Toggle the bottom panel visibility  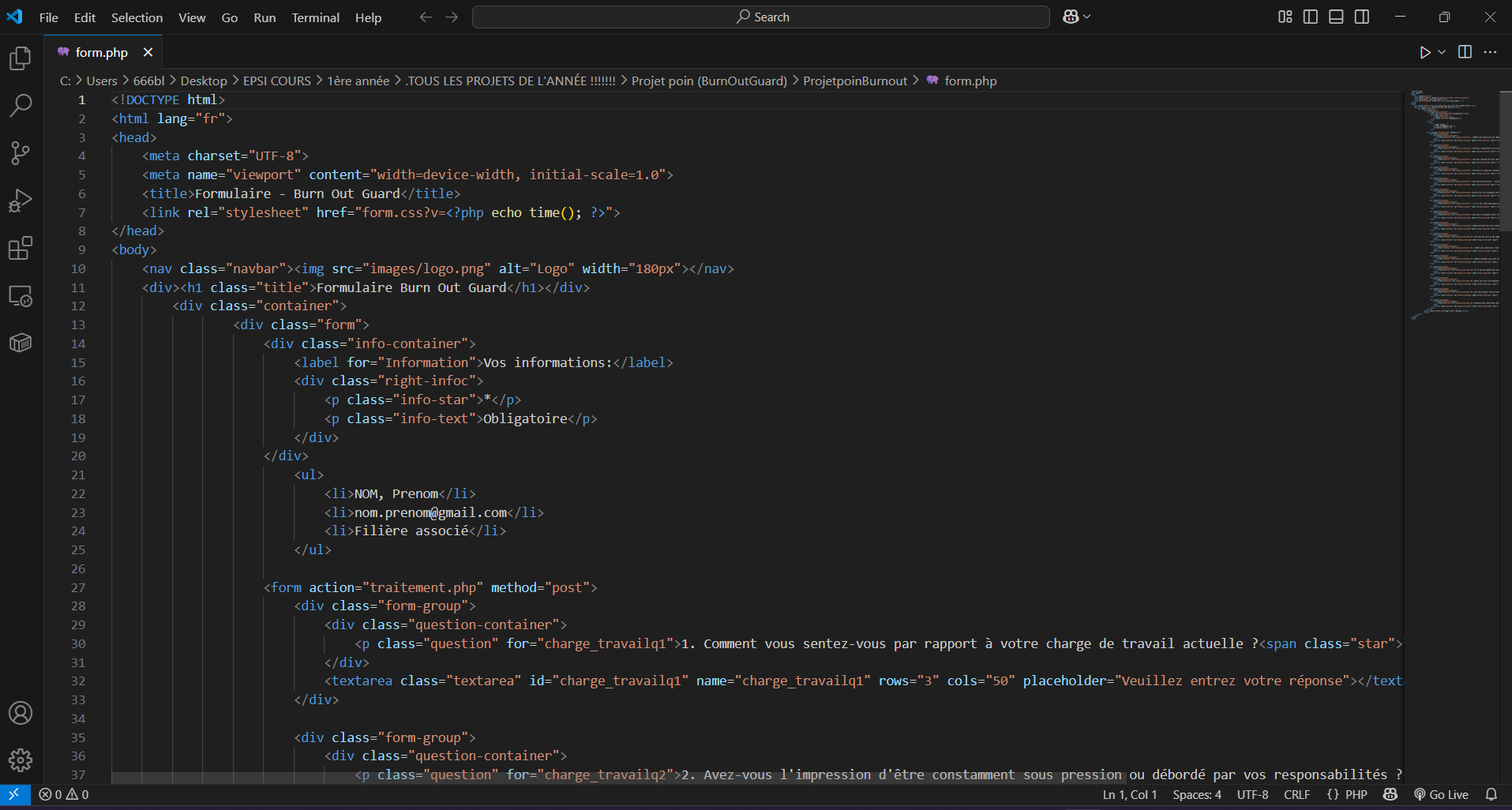pos(1336,17)
